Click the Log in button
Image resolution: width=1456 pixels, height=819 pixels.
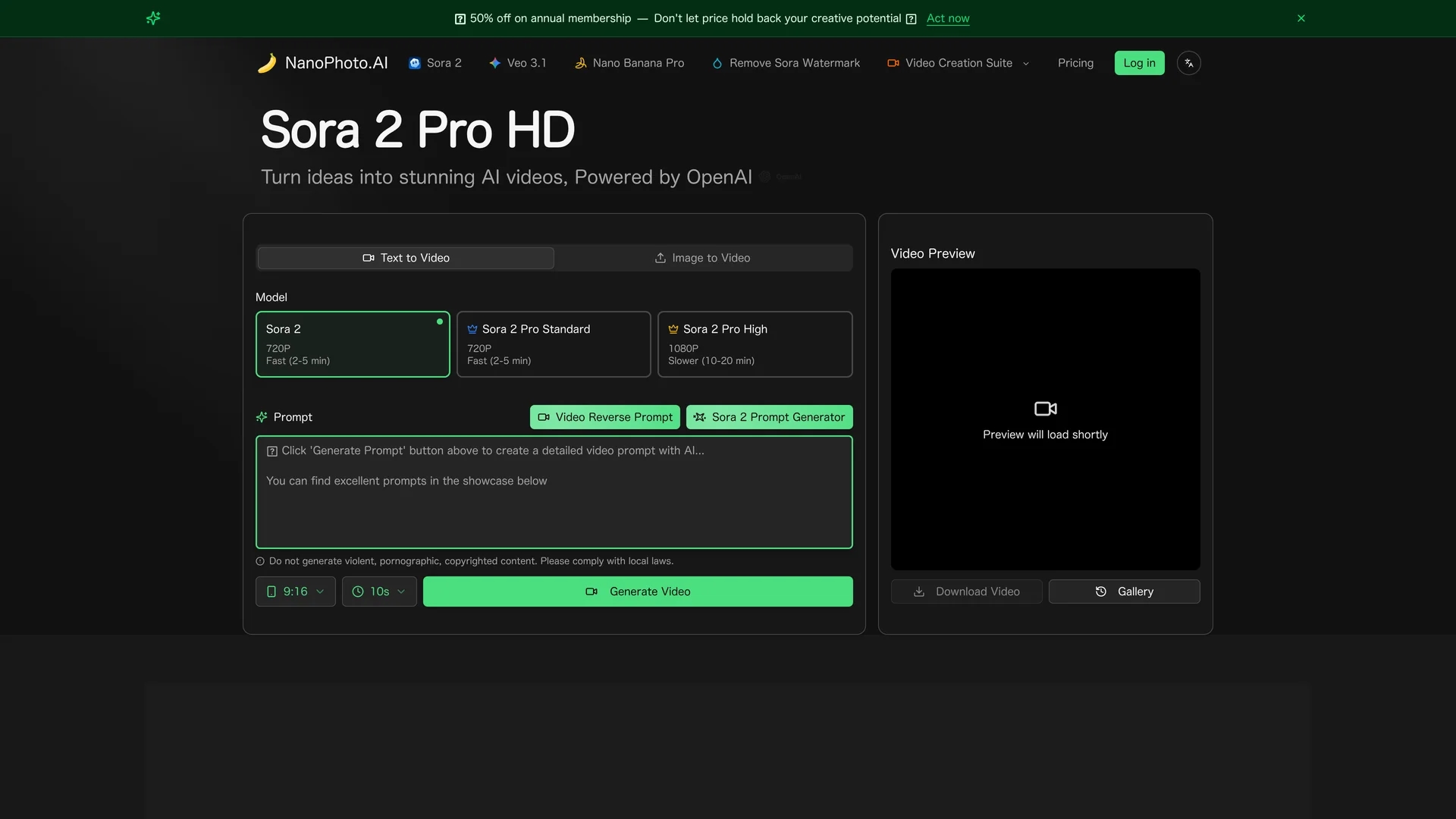point(1139,63)
